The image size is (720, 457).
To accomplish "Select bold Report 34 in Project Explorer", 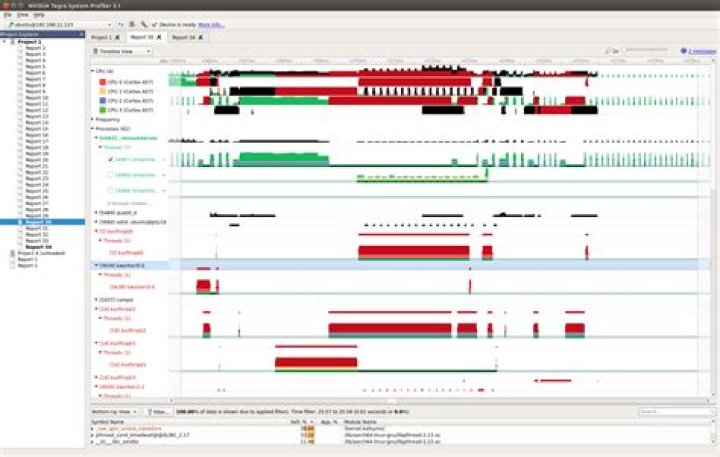I will pyautogui.click(x=38, y=247).
